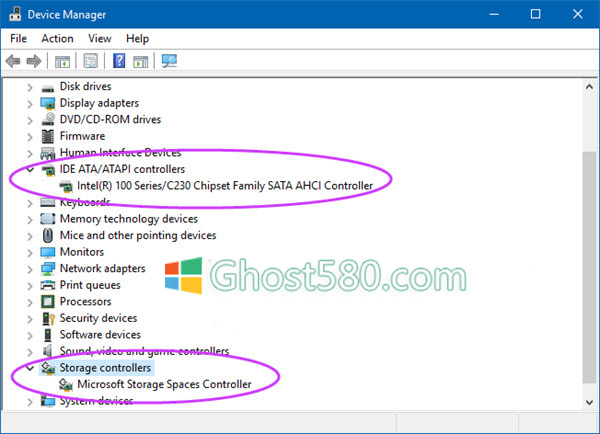The height and width of the screenshot is (434, 600).
Task: Select Mice and other pointing devices label
Action: pyautogui.click(x=138, y=235)
